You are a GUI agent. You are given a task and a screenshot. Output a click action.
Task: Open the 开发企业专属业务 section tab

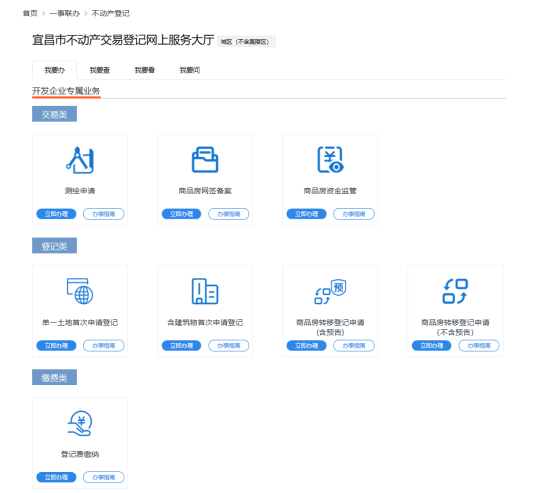[x=66, y=91]
